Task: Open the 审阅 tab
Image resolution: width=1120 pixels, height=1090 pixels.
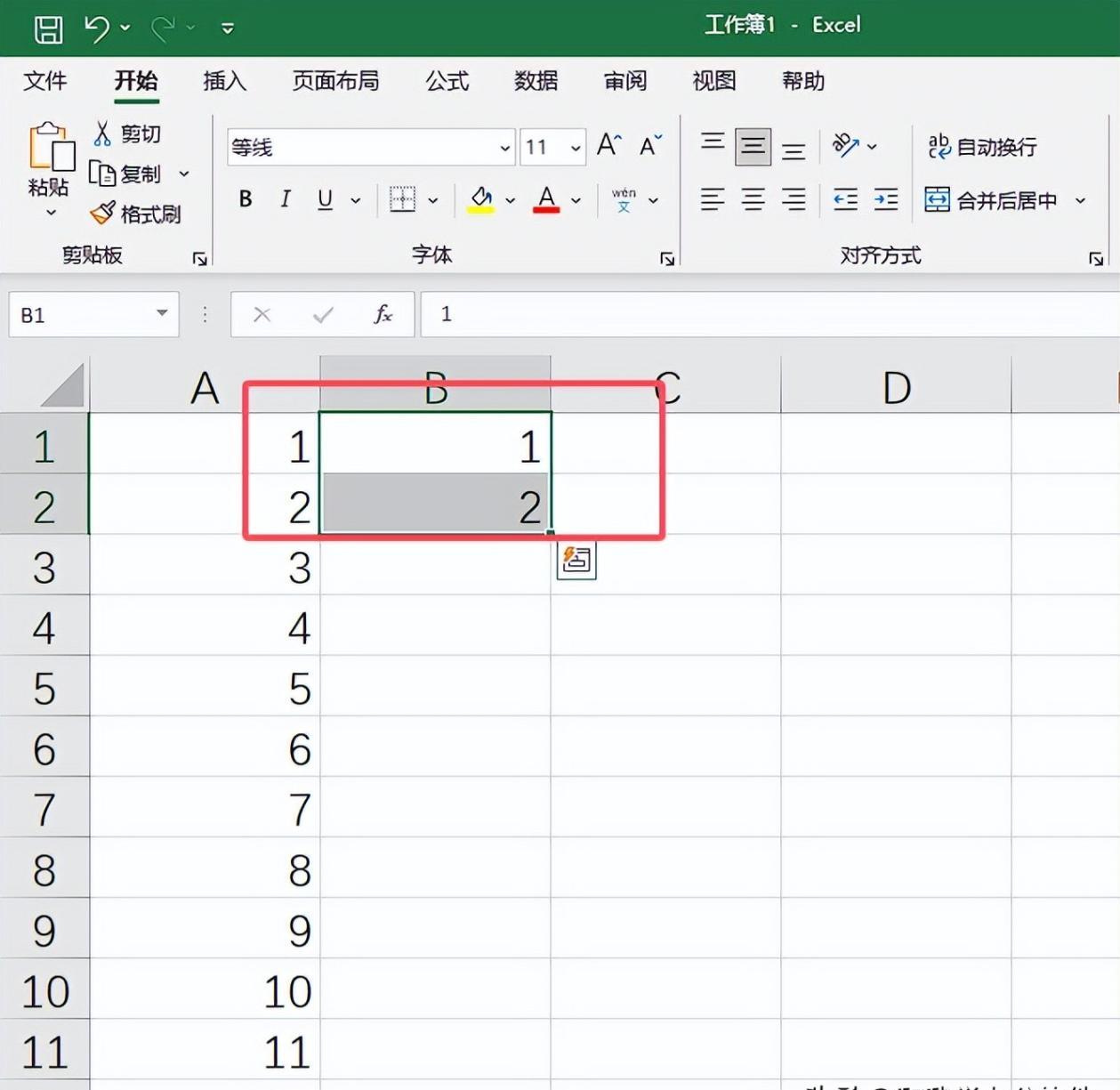Action: [624, 81]
